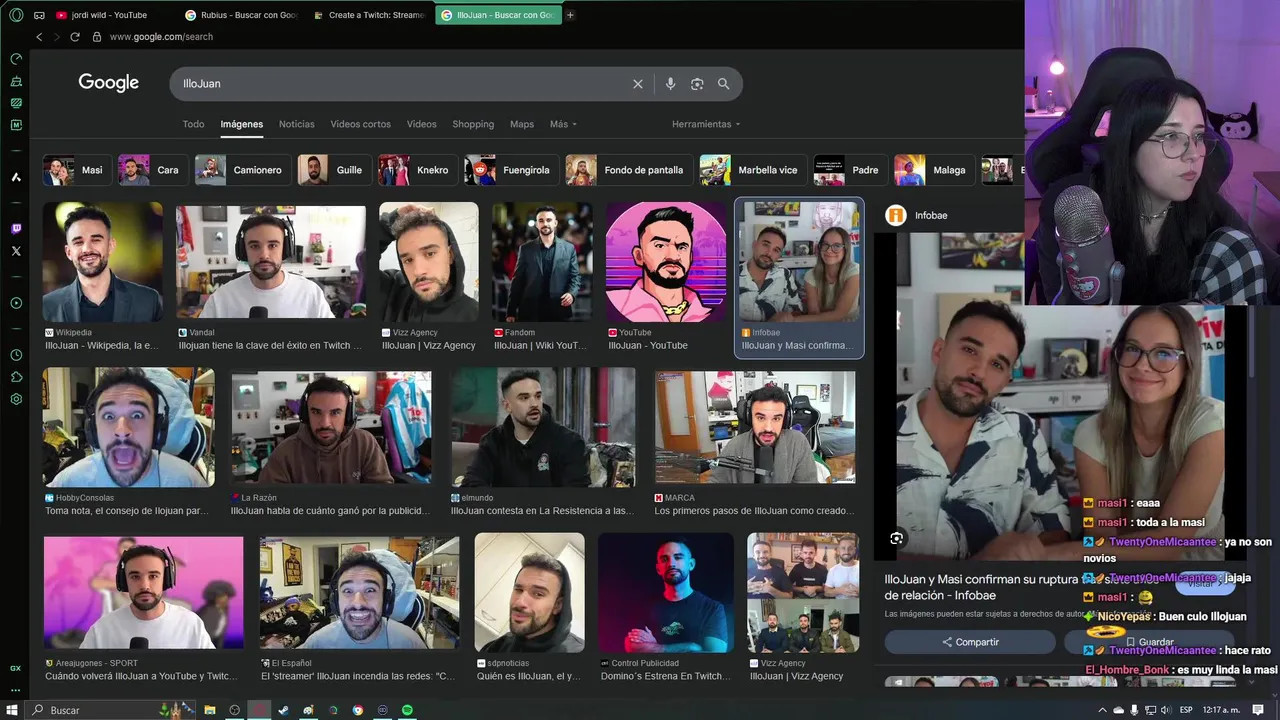Open the Videos search tab
Image resolution: width=1280 pixels, height=720 pixels.
pos(421,124)
